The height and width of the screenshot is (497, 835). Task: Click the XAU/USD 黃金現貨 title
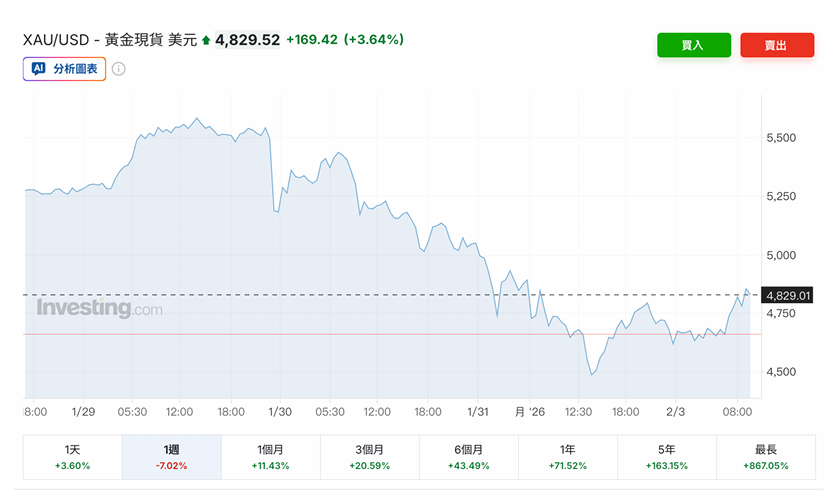pos(110,40)
